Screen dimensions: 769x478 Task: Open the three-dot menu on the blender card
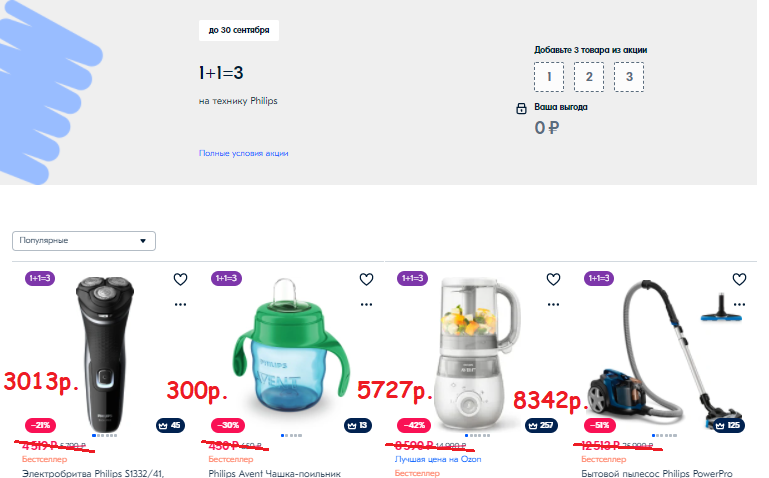click(553, 304)
